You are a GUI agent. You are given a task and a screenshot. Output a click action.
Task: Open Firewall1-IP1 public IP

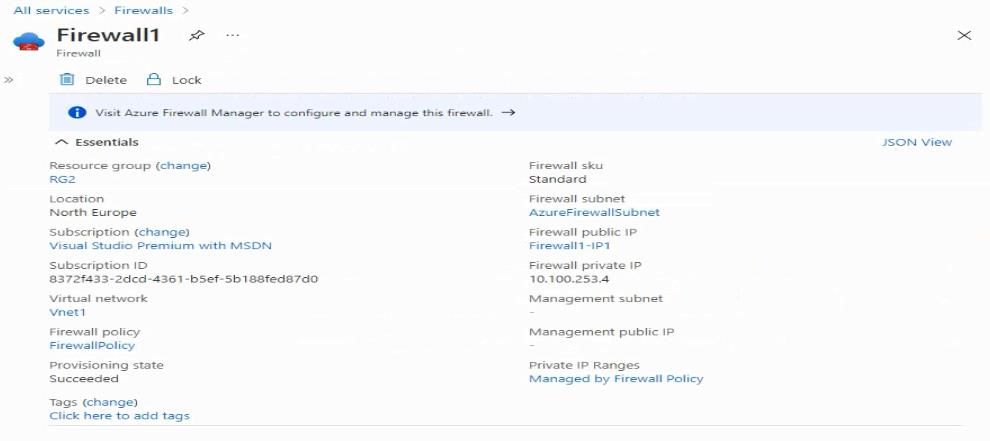click(x=570, y=246)
